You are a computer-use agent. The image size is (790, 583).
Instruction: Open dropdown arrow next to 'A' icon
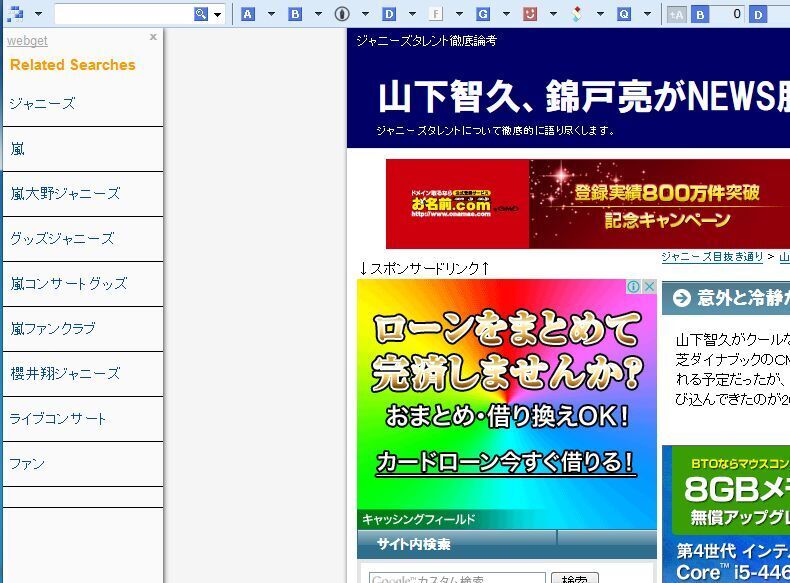(271, 14)
